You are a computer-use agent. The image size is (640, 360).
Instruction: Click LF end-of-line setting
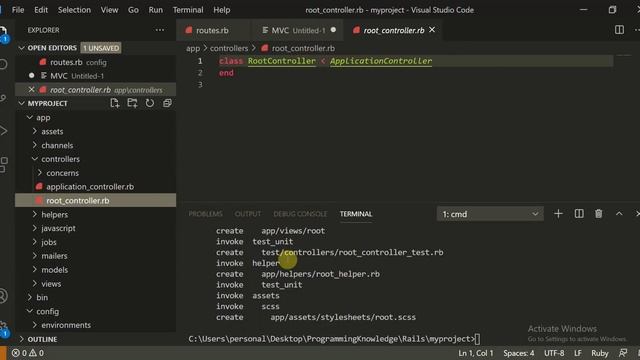tap(578, 353)
